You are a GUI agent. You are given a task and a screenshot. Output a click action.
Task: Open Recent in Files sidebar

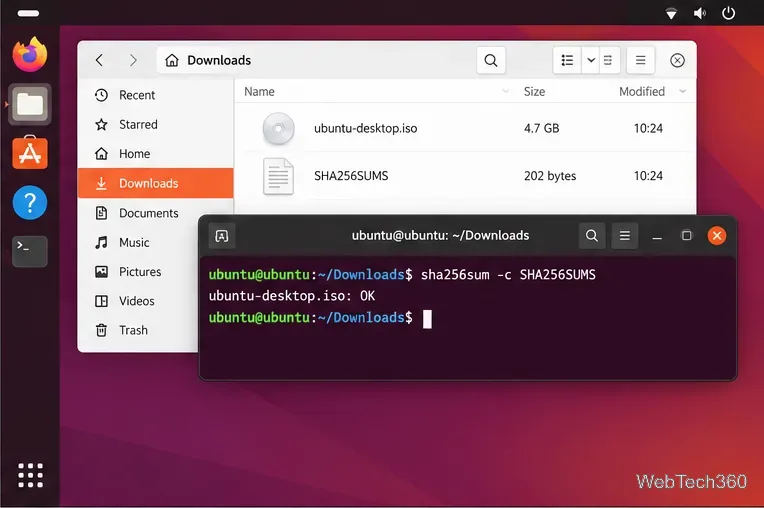(155, 95)
